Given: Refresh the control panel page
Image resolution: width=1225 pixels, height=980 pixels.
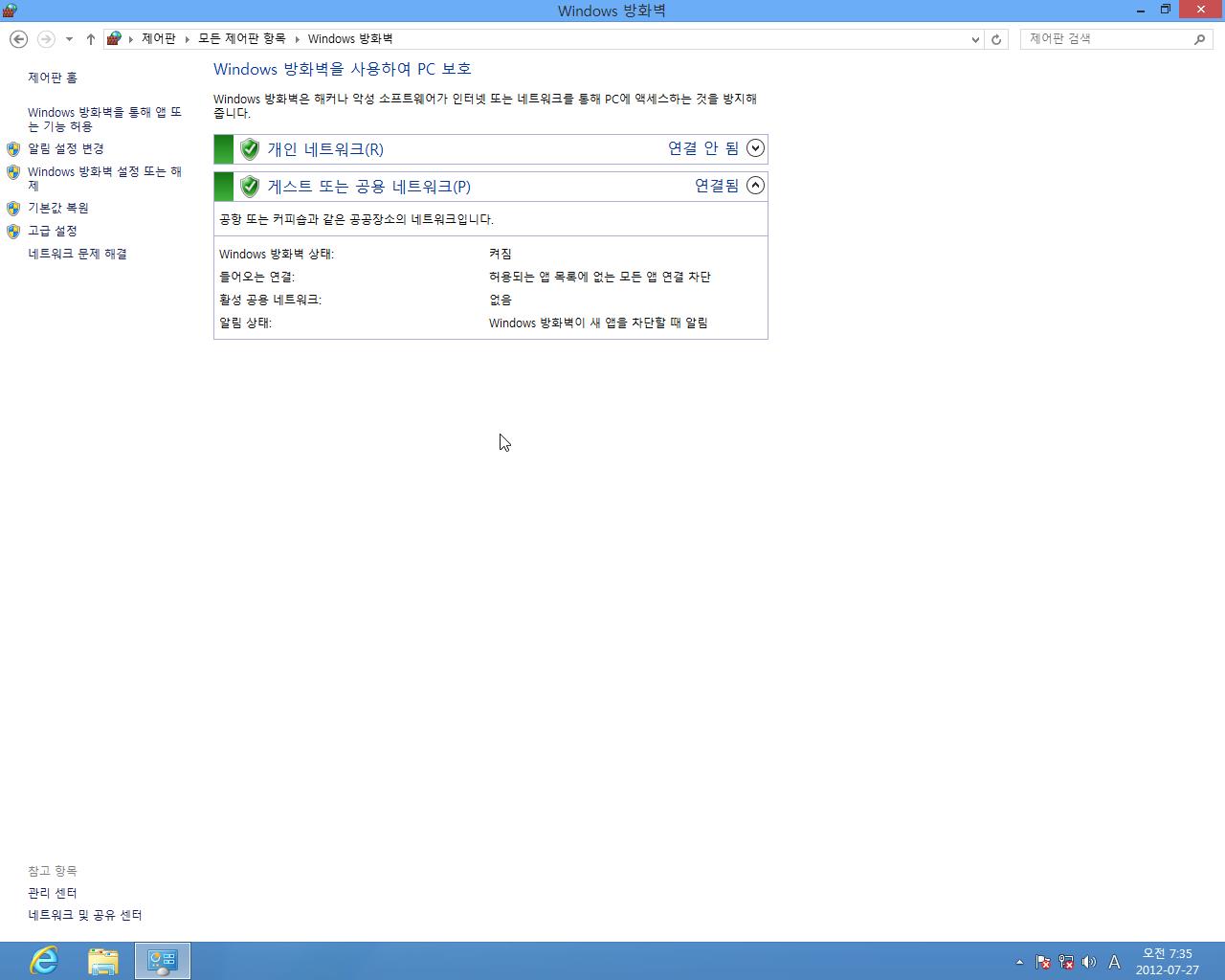Looking at the screenshot, I should pos(996,39).
